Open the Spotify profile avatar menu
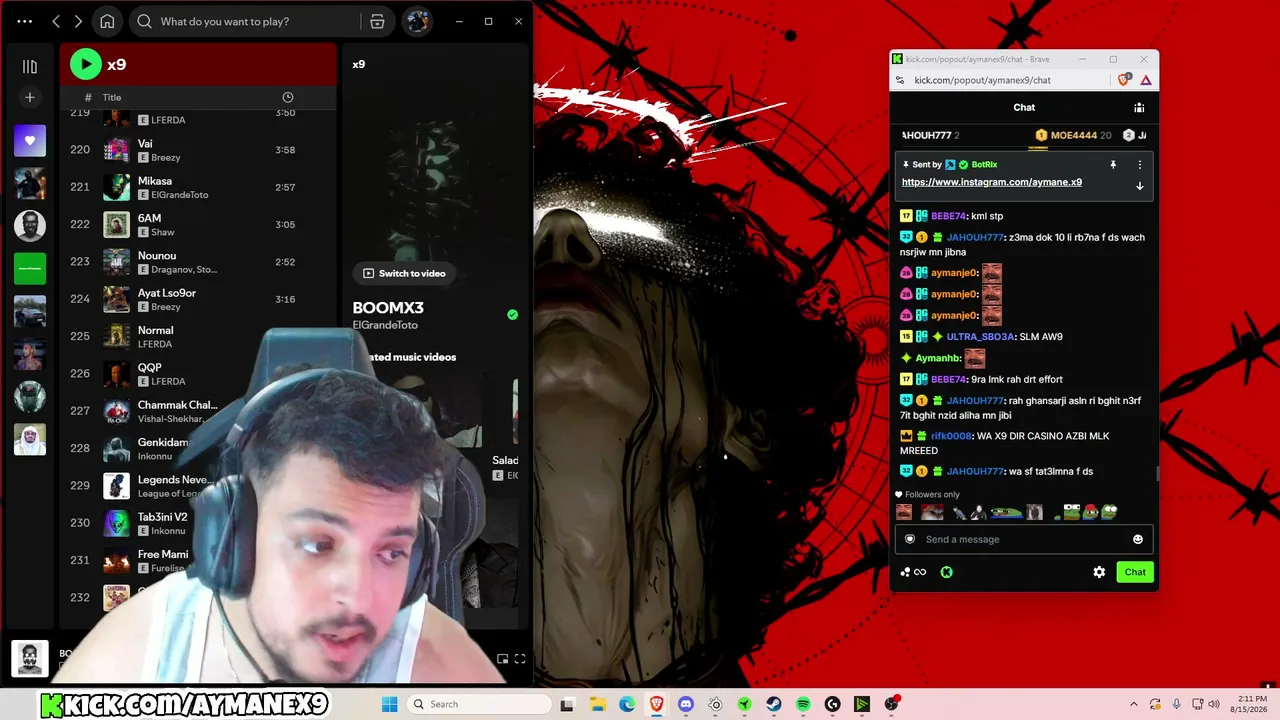This screenshot has width=1280, height=720. [x=417, y=21]
